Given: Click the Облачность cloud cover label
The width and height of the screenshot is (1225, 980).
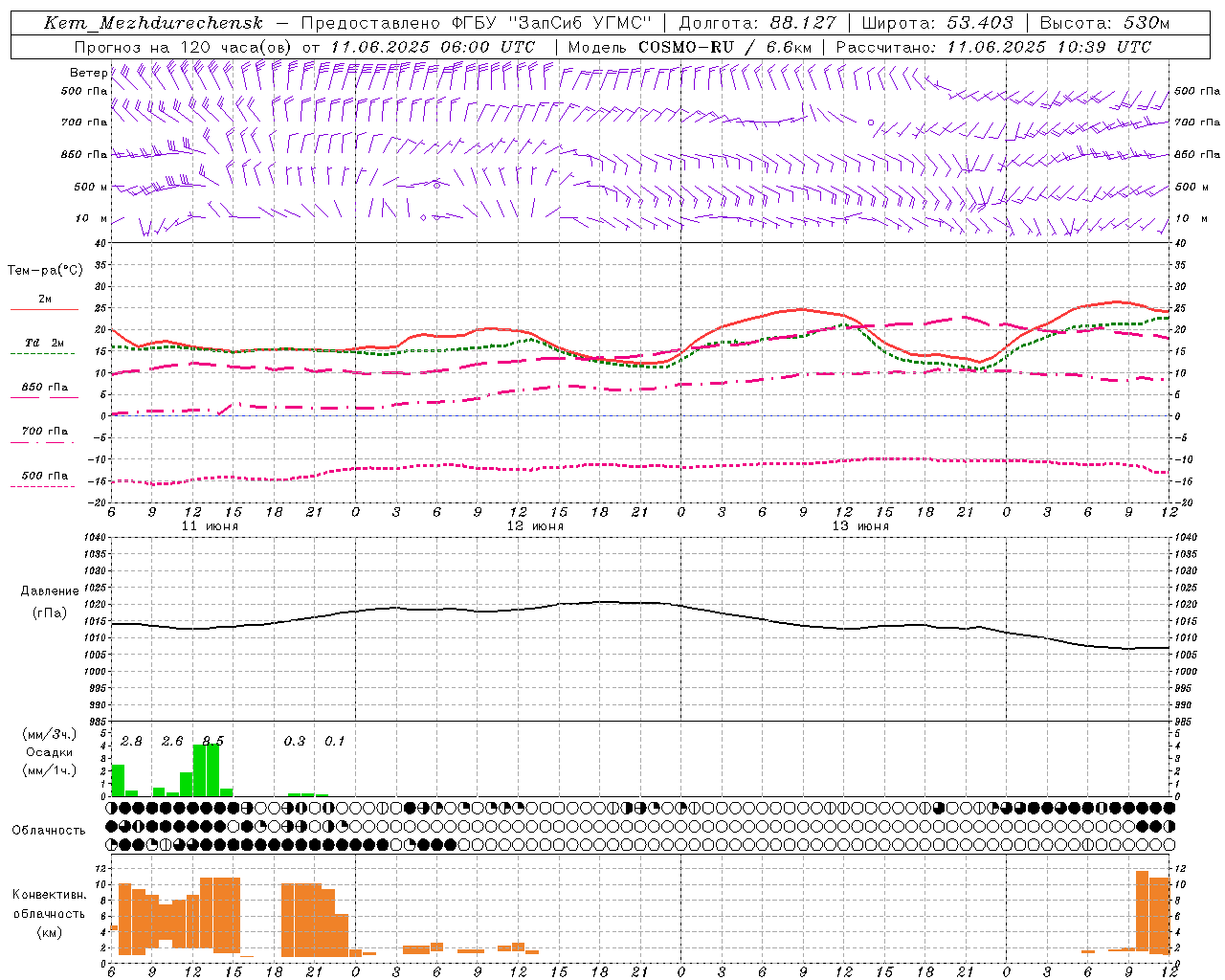Looking at the screenshot, I should pos(49,830).
